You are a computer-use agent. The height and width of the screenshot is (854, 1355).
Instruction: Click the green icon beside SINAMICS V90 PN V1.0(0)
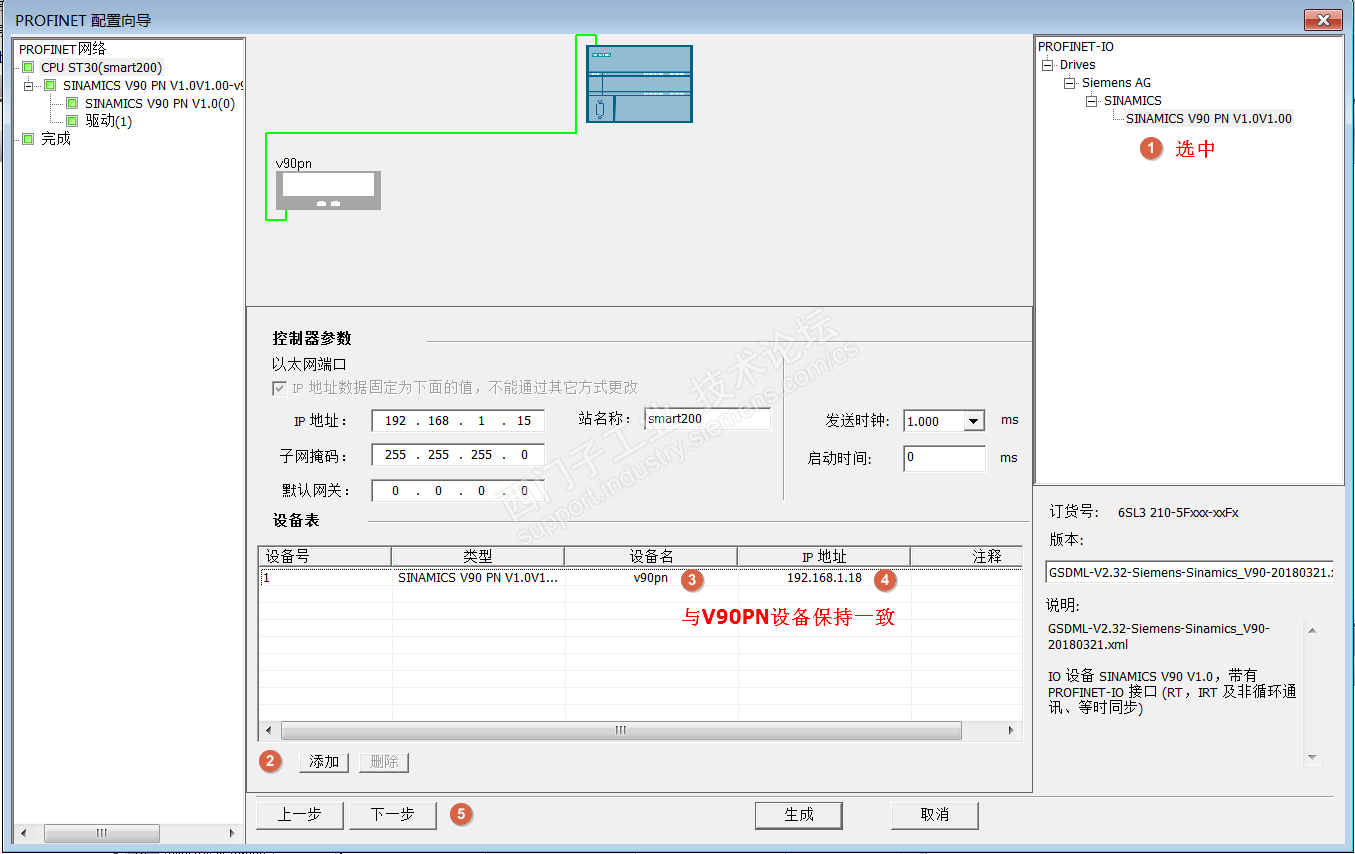pos(72,103)
